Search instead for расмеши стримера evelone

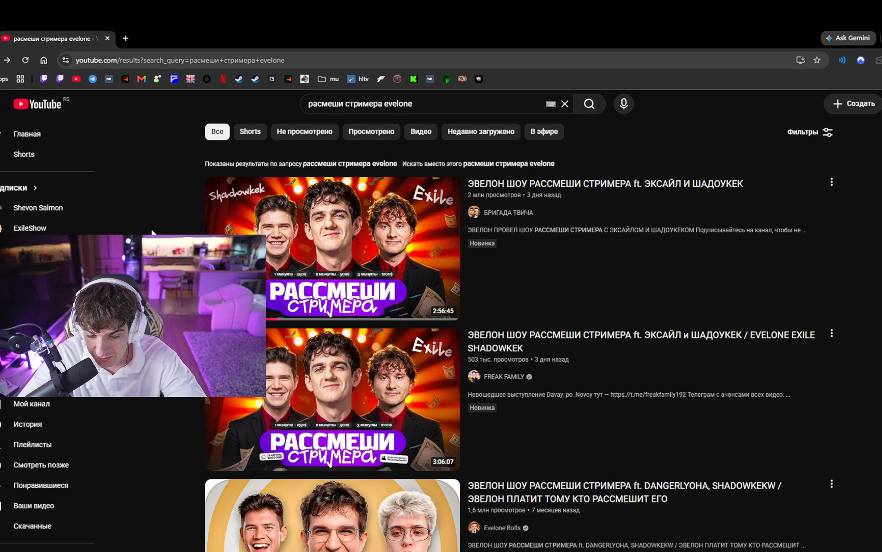click(508, 164)
